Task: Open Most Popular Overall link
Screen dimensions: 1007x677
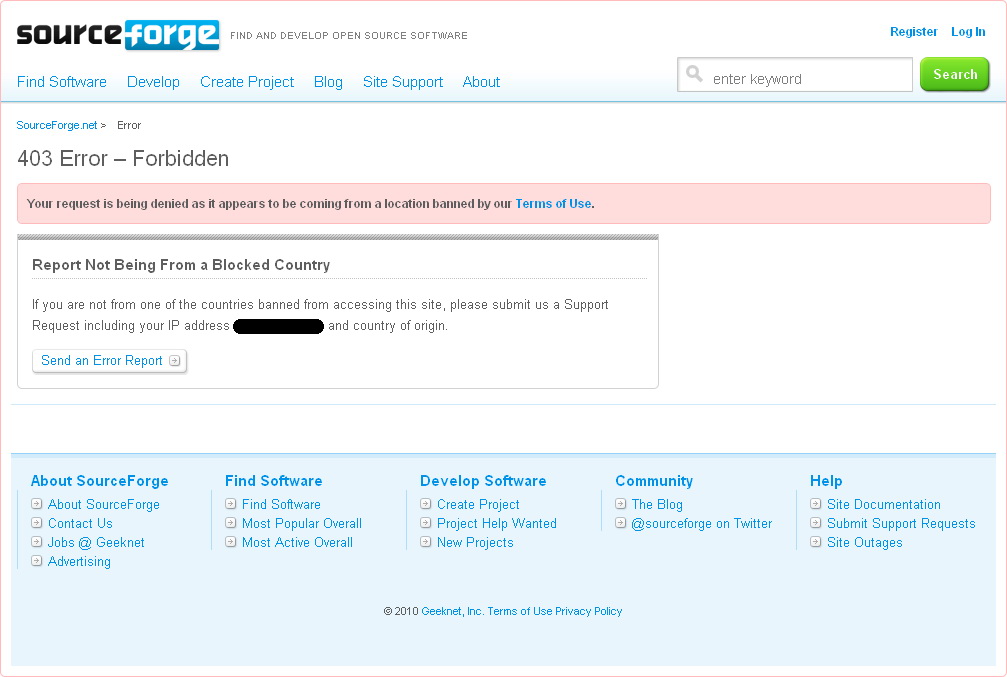Action: (x=302, y=523)
